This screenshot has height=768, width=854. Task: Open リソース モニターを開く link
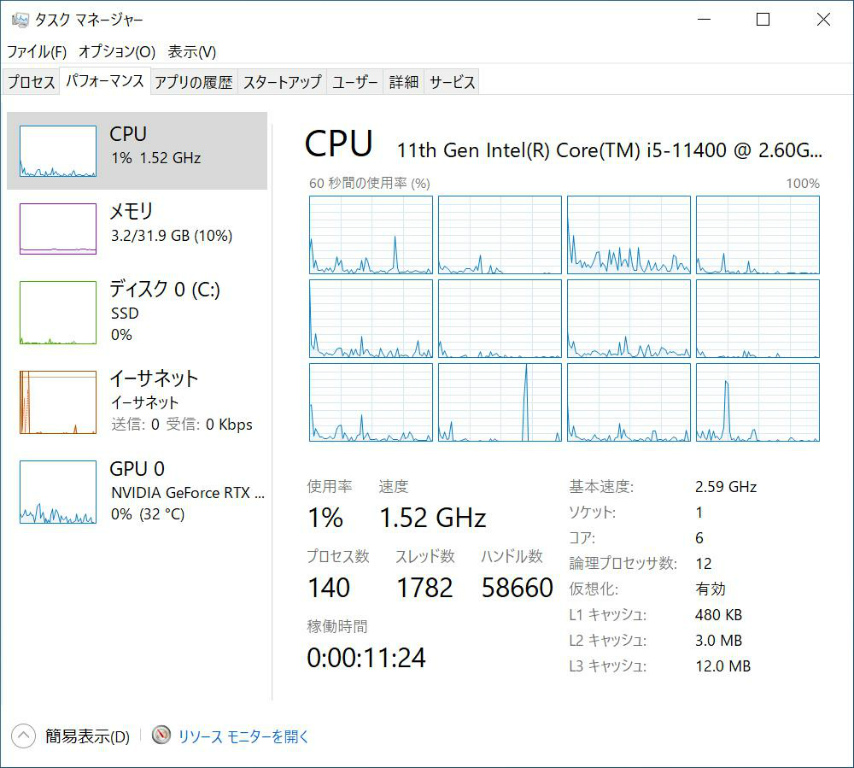244,736
